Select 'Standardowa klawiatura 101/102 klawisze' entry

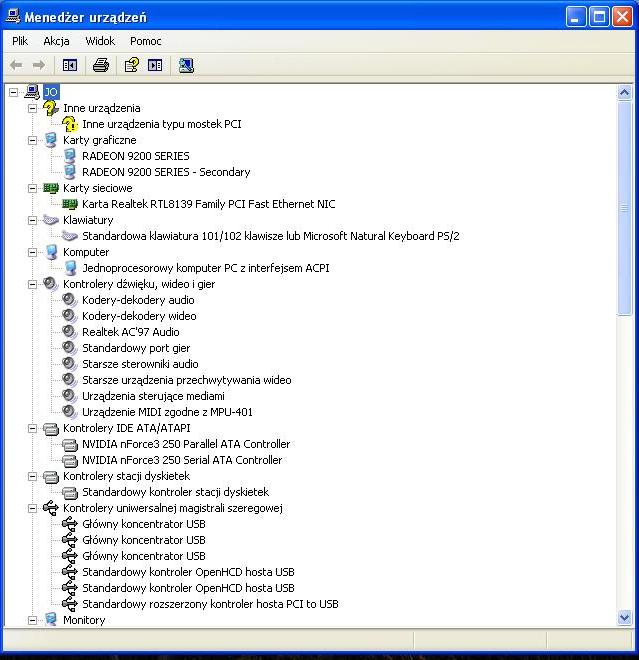pyautogui.click(x=271, y=236)
